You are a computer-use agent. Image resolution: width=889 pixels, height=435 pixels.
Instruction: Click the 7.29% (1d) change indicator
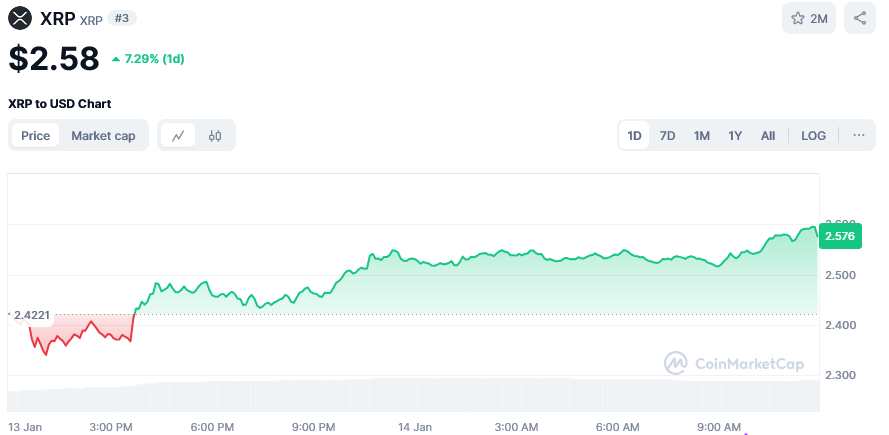click(148, 58)
